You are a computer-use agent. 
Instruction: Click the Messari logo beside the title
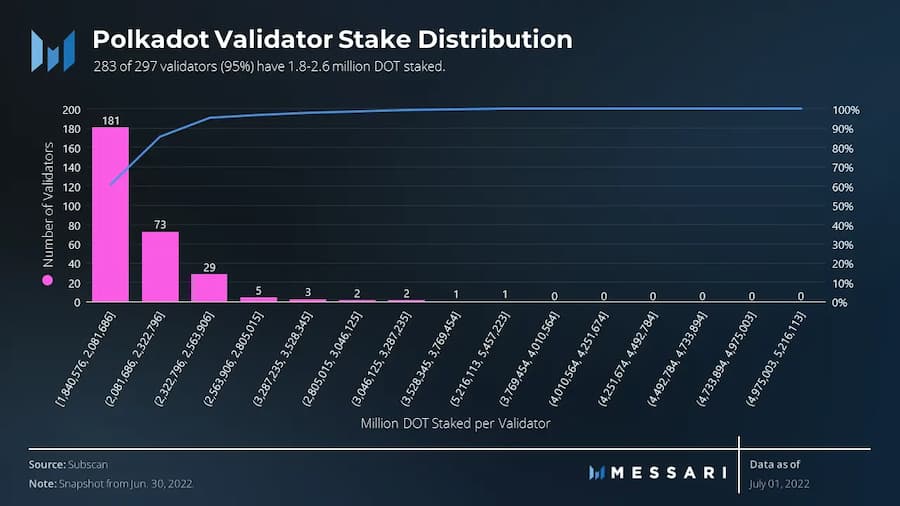pyautogui.click(x=53, y=51)
